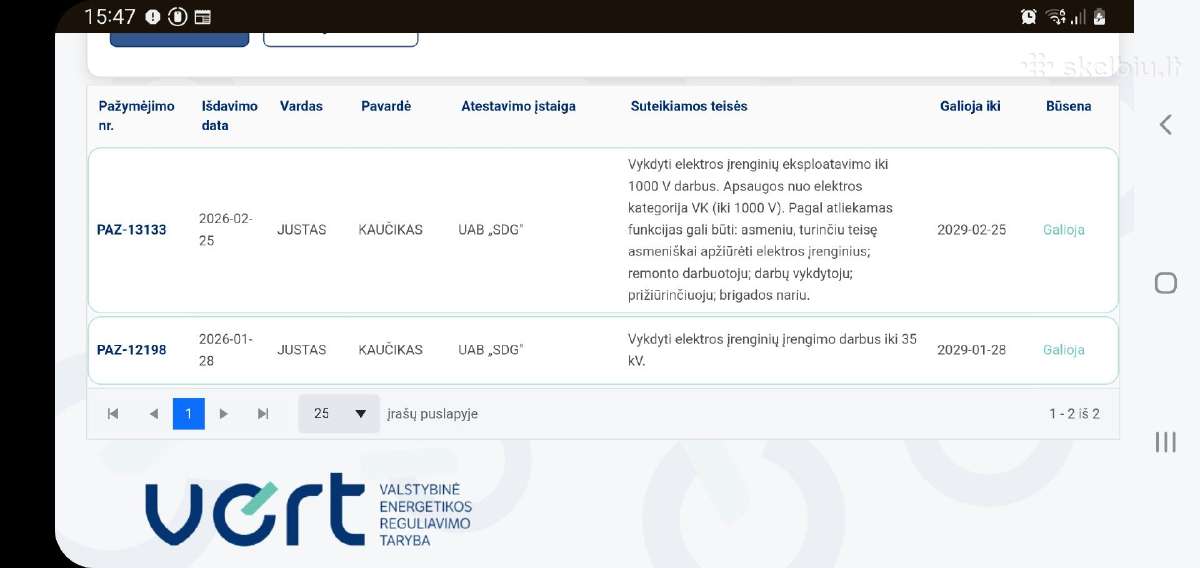The height and width of the screenshot is (568, 1200).
Task: Click the VERT logo
Action: click(x=309, y=510)
